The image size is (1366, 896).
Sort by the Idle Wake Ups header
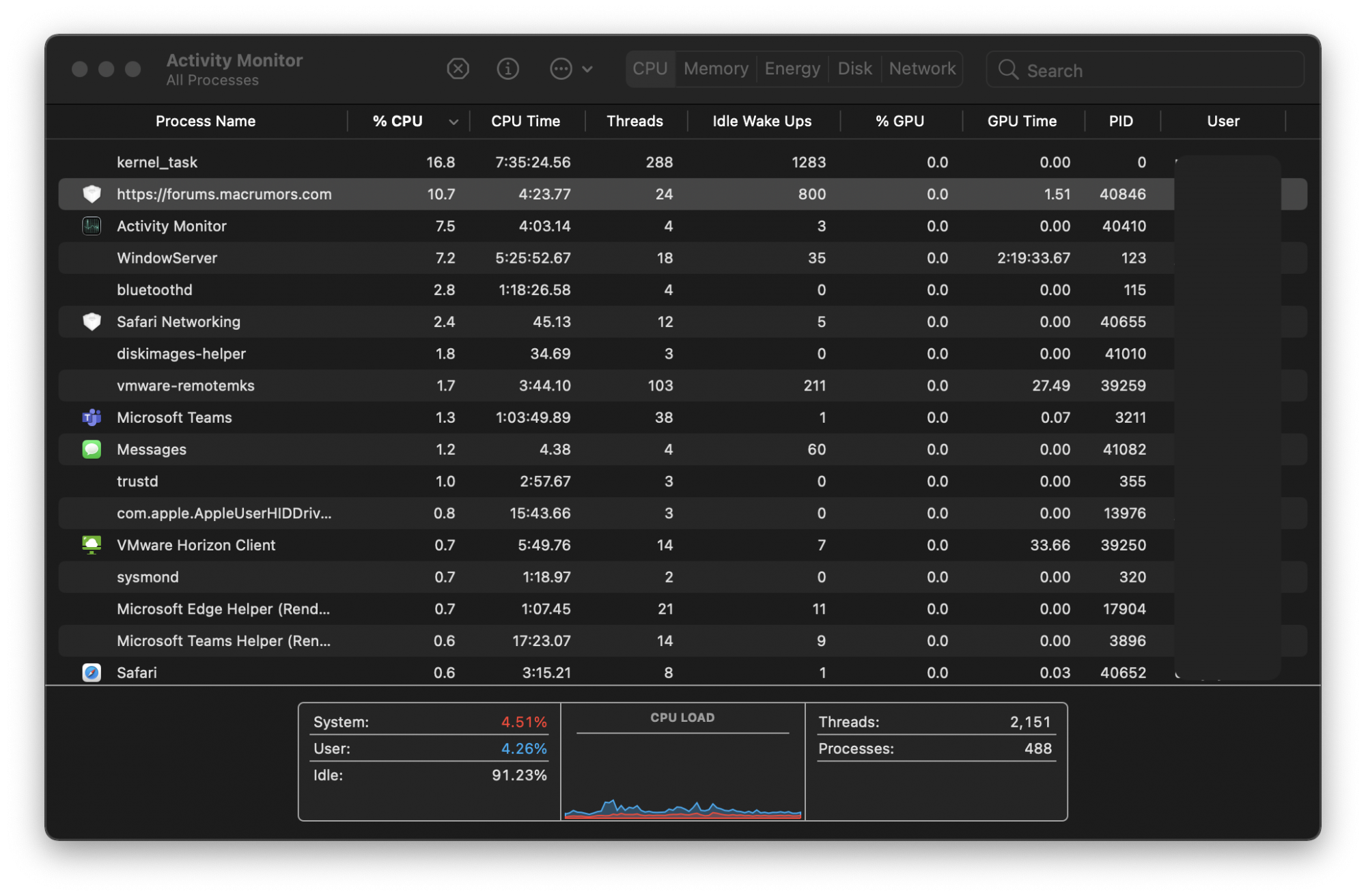[x=762, y=122]
